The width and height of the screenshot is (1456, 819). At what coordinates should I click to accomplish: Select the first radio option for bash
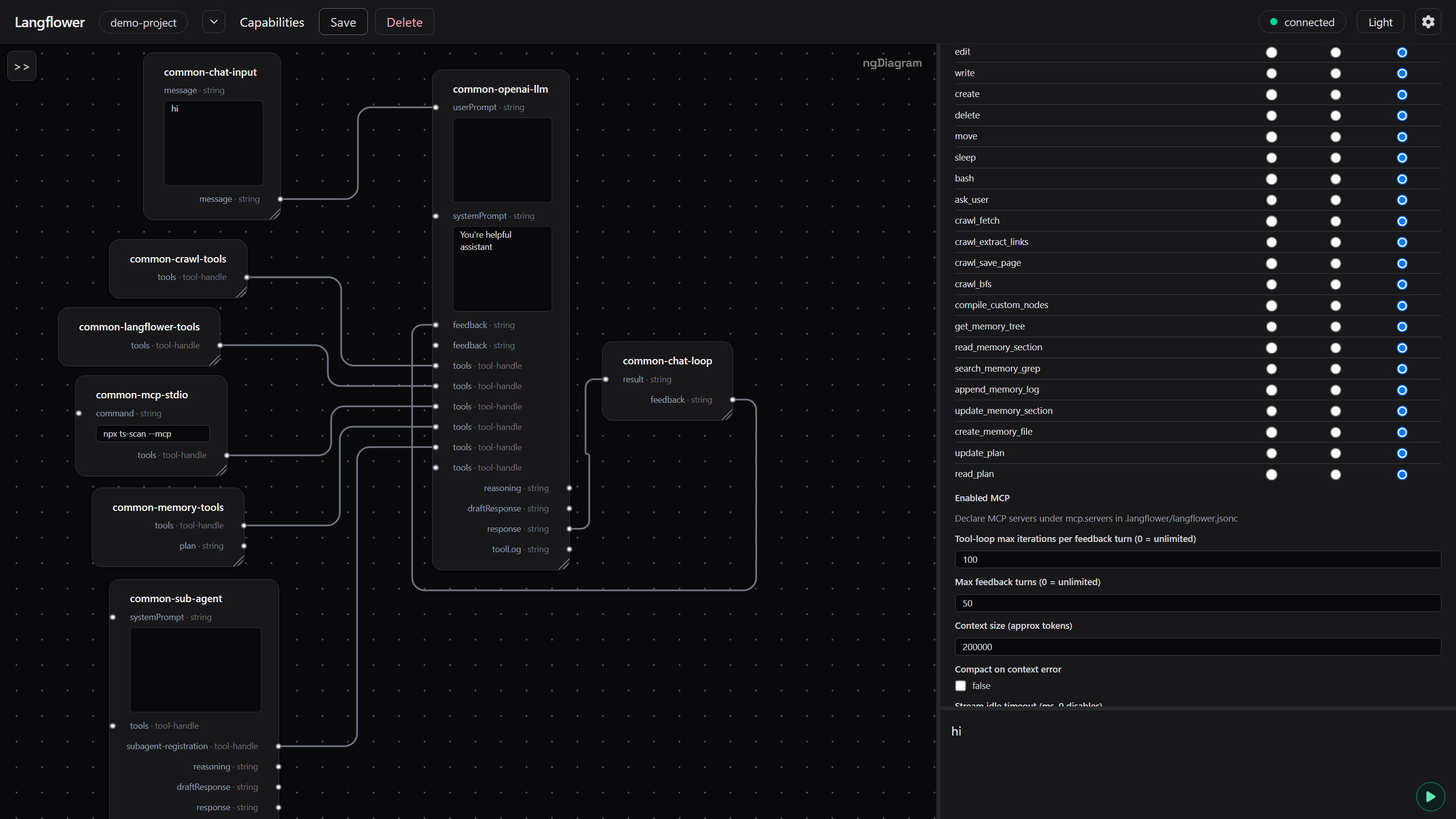pos(1271,179)
